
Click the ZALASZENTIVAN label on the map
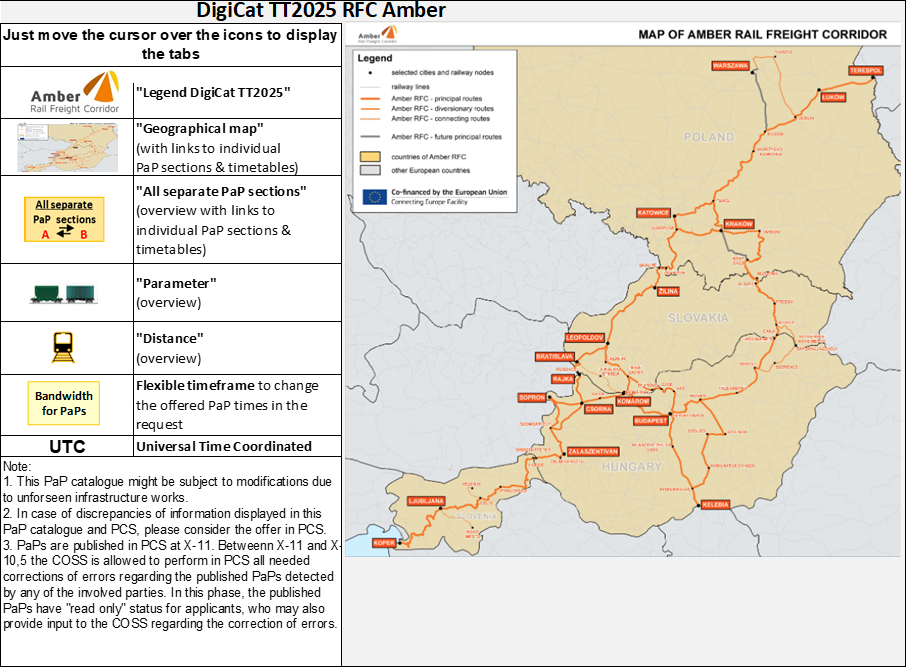tap(593, 452)
